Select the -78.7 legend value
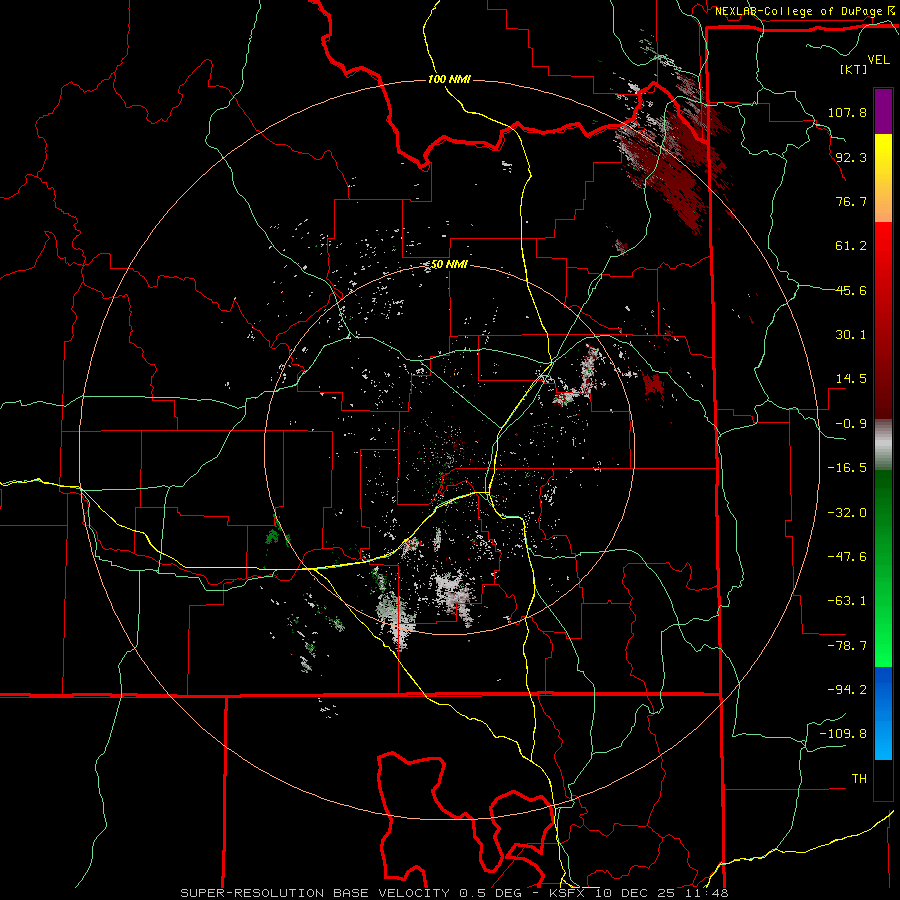Image resolution: width=900 pixels, height=900 pixels. click(847, 646)
